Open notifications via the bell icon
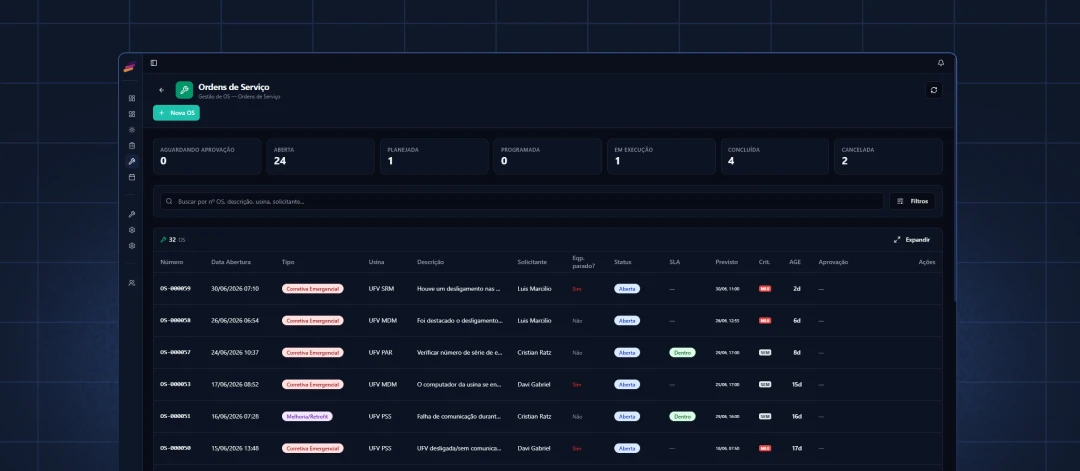The height and width of the screenshot is (471, 1080). tap(941, 63)
